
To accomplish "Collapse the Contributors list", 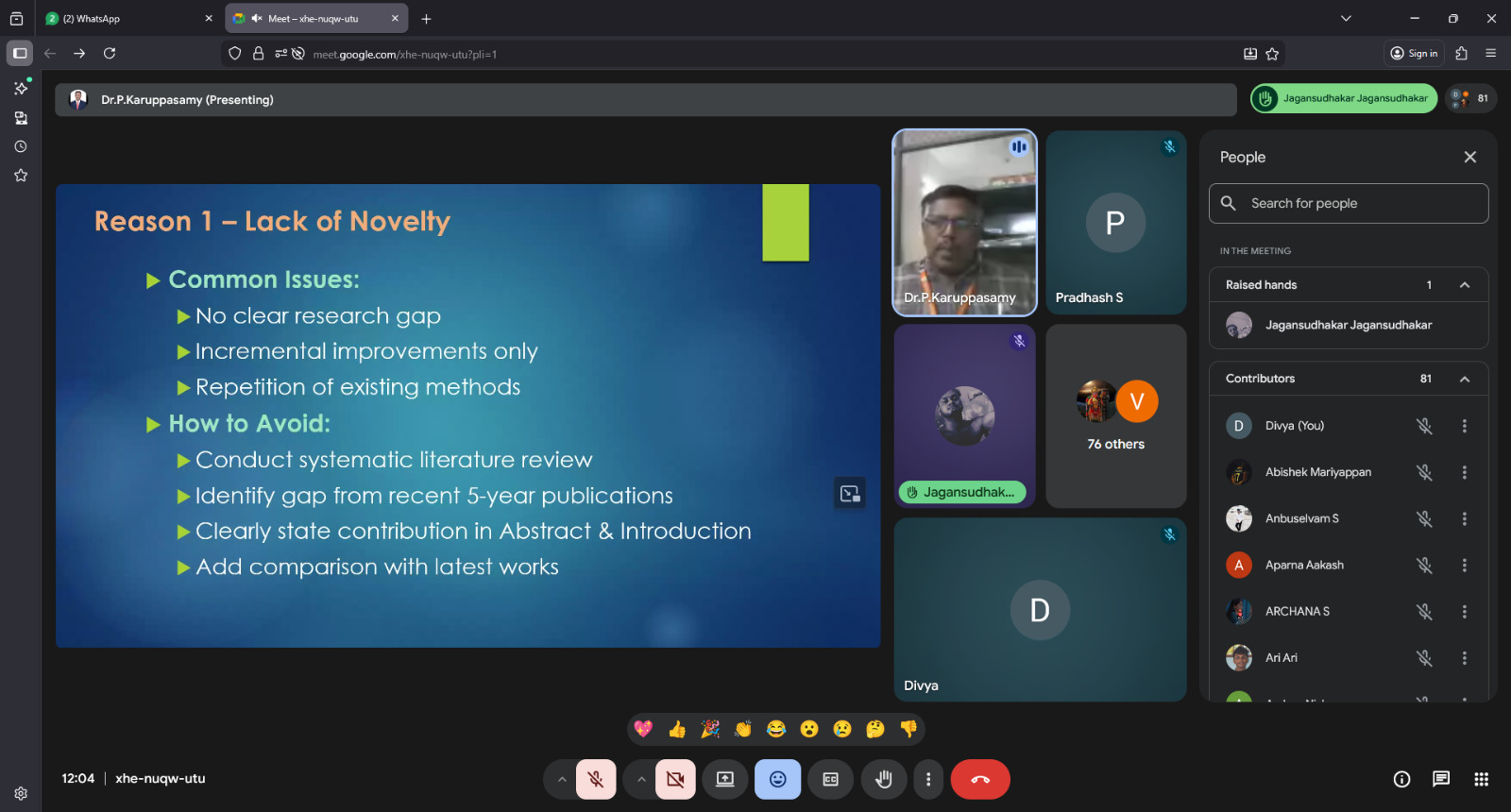I will point(1465,379).
